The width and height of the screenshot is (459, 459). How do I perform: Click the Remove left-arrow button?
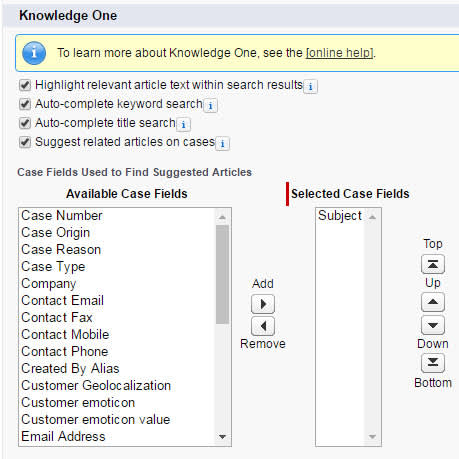point(263,326)
